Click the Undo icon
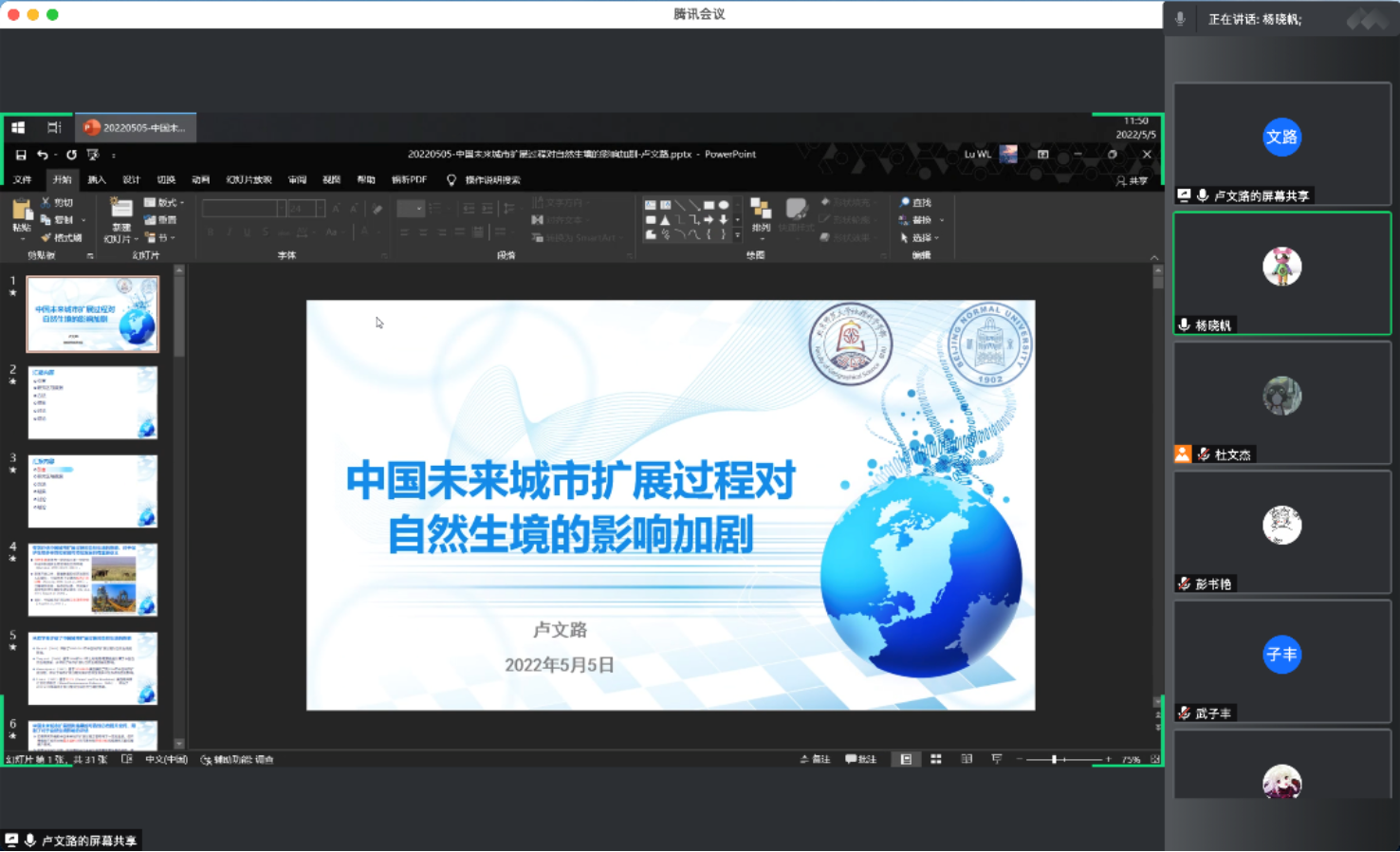Screen dimensions: 1400x852 point(41,155)
